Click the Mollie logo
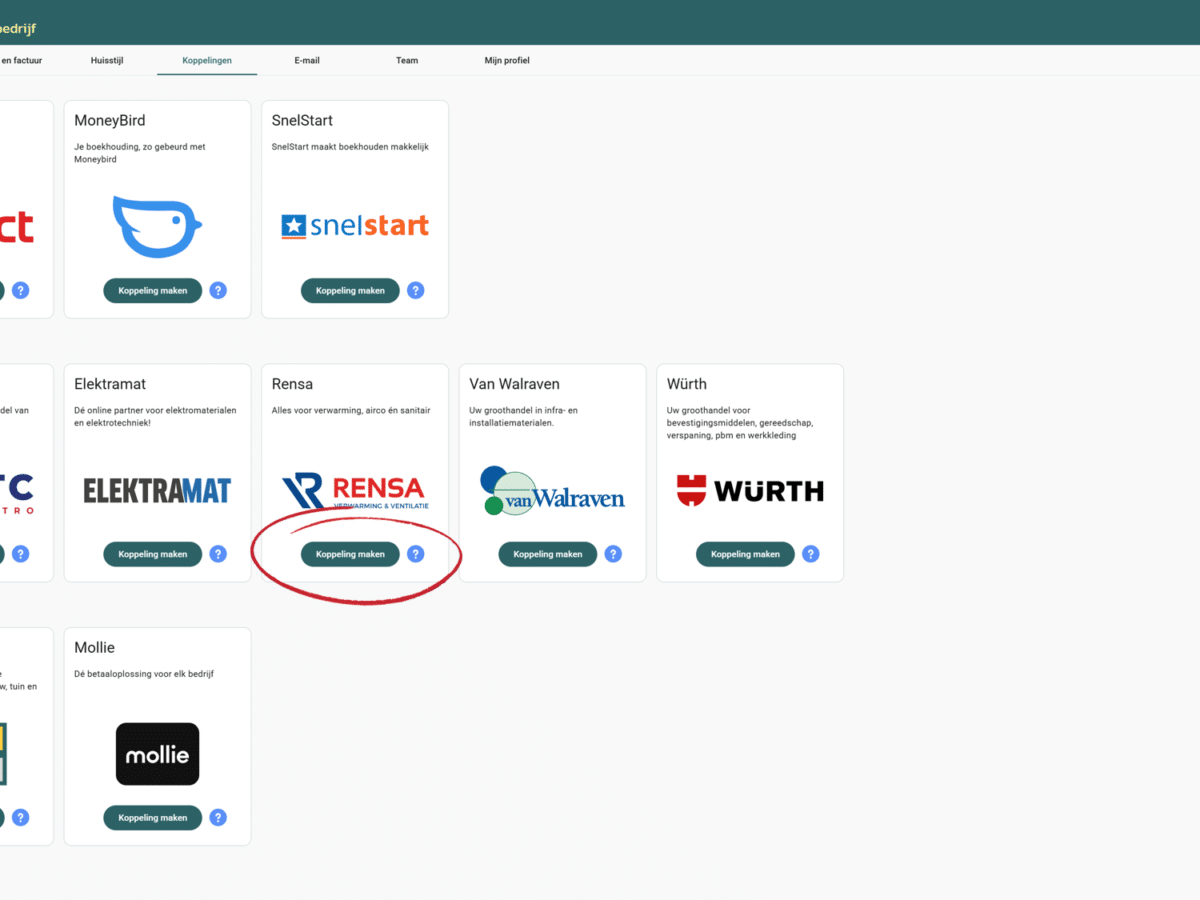Viewport: 1200px width, 900px height. point(157,754)
